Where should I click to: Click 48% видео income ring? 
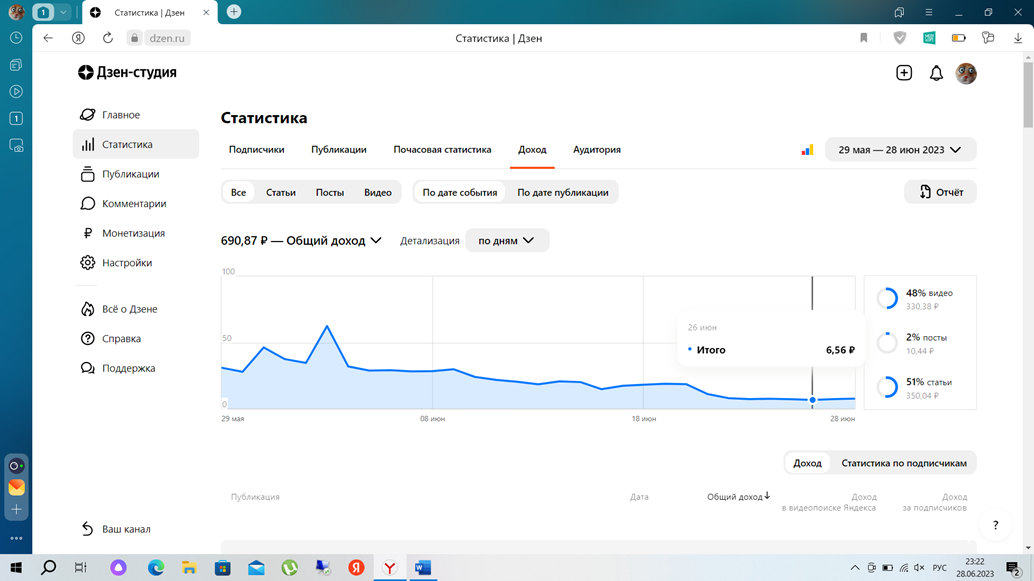coord(888,298)
